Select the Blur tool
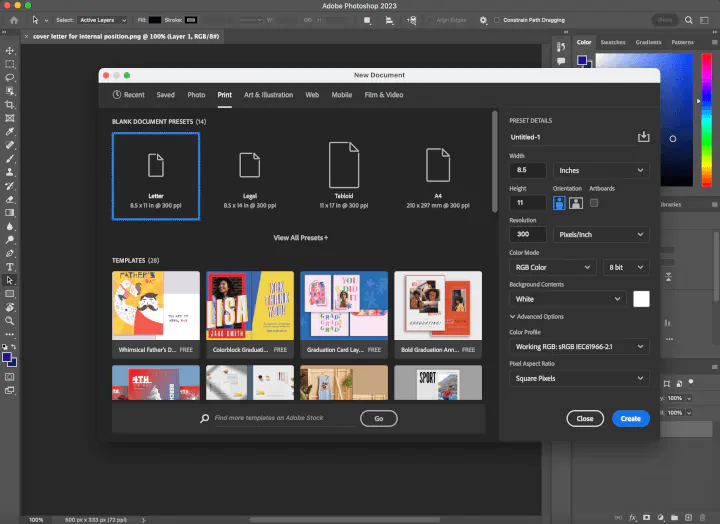 click(x=10, y=226)
